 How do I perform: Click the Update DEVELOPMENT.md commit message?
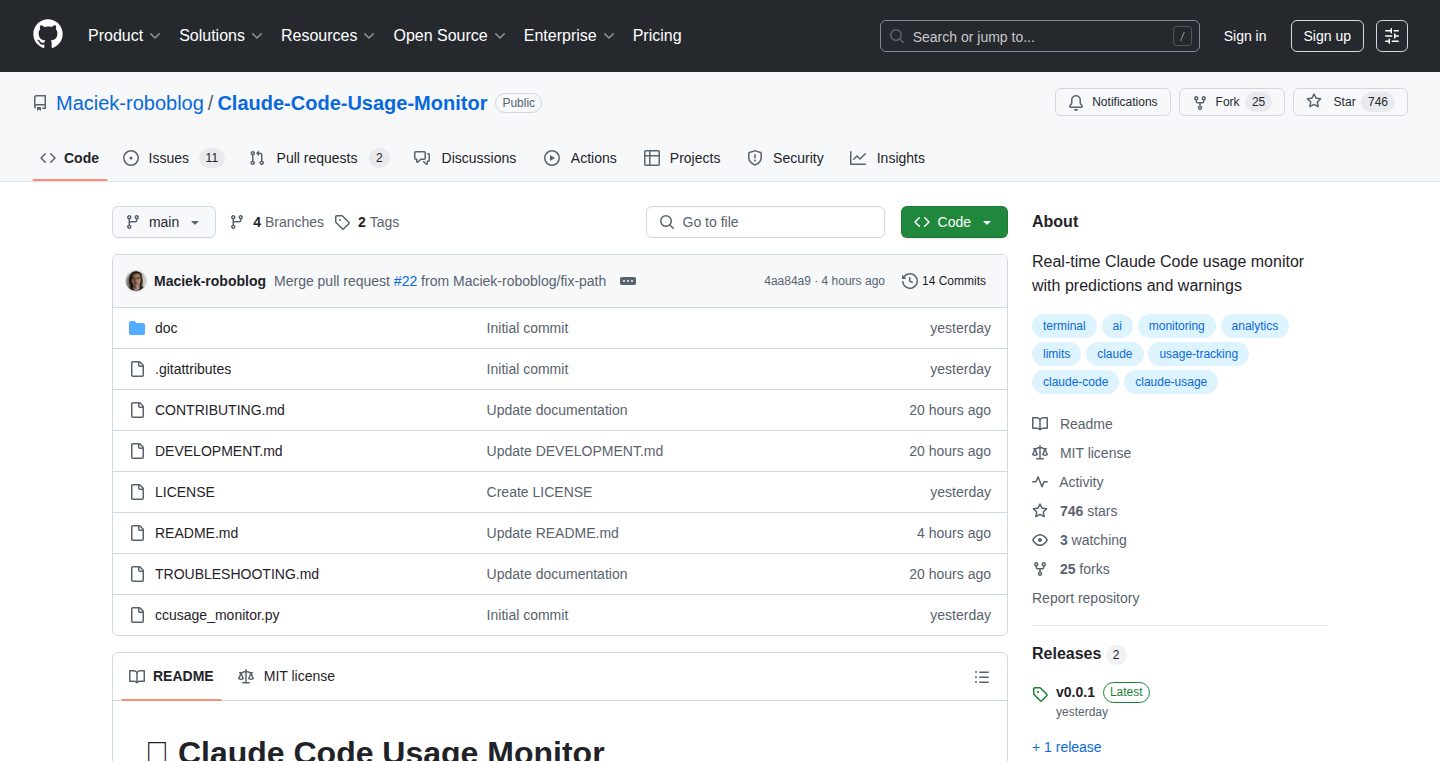[575, 451]
